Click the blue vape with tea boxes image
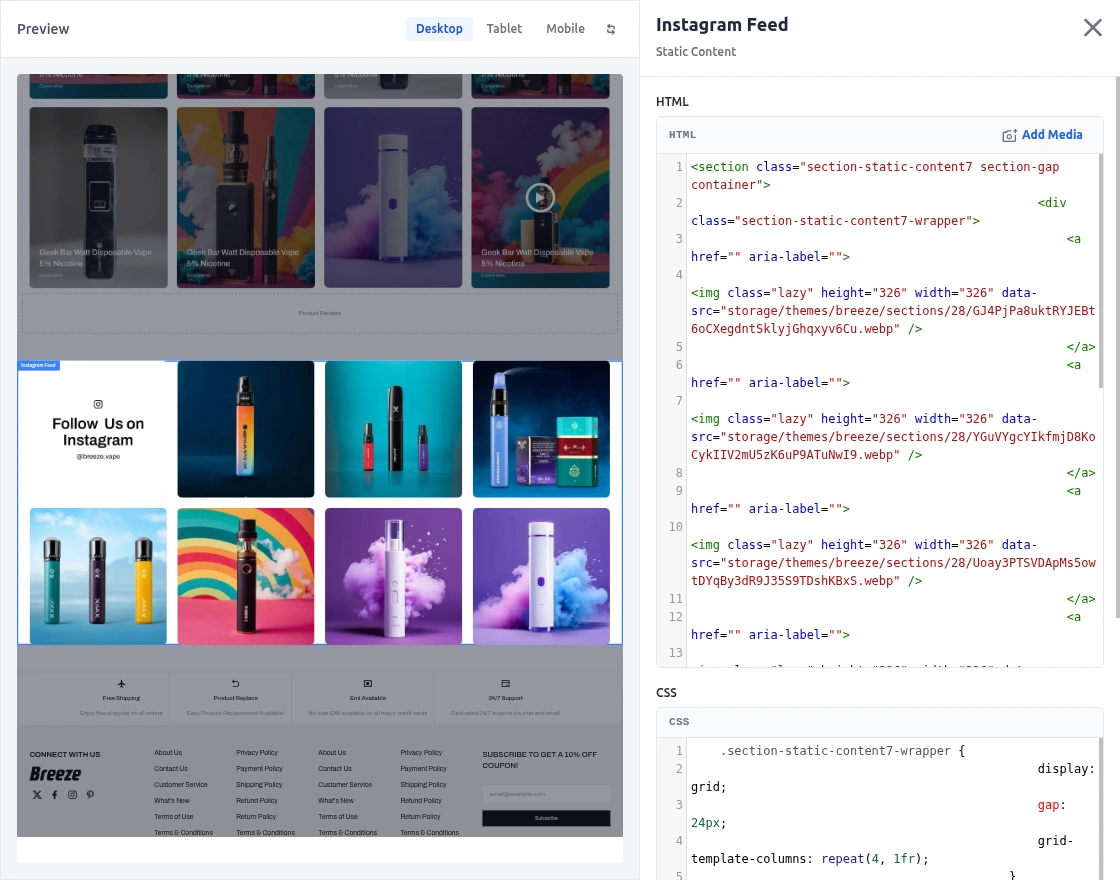Viewport: 1120px width, 880px height. [x=541, y=429]
